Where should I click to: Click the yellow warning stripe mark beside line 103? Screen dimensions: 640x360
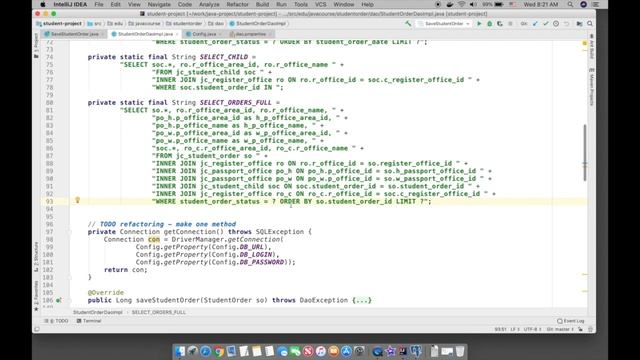coord(584,274)
